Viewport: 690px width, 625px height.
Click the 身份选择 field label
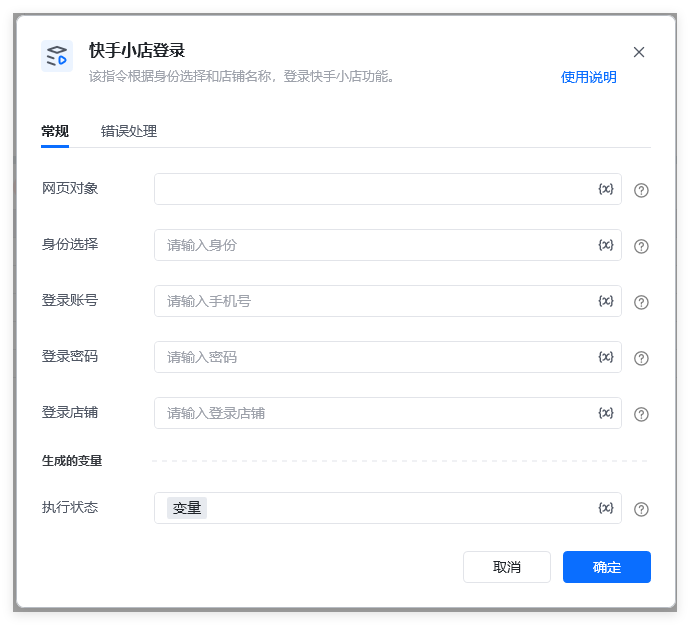click(x=70, y=244)
